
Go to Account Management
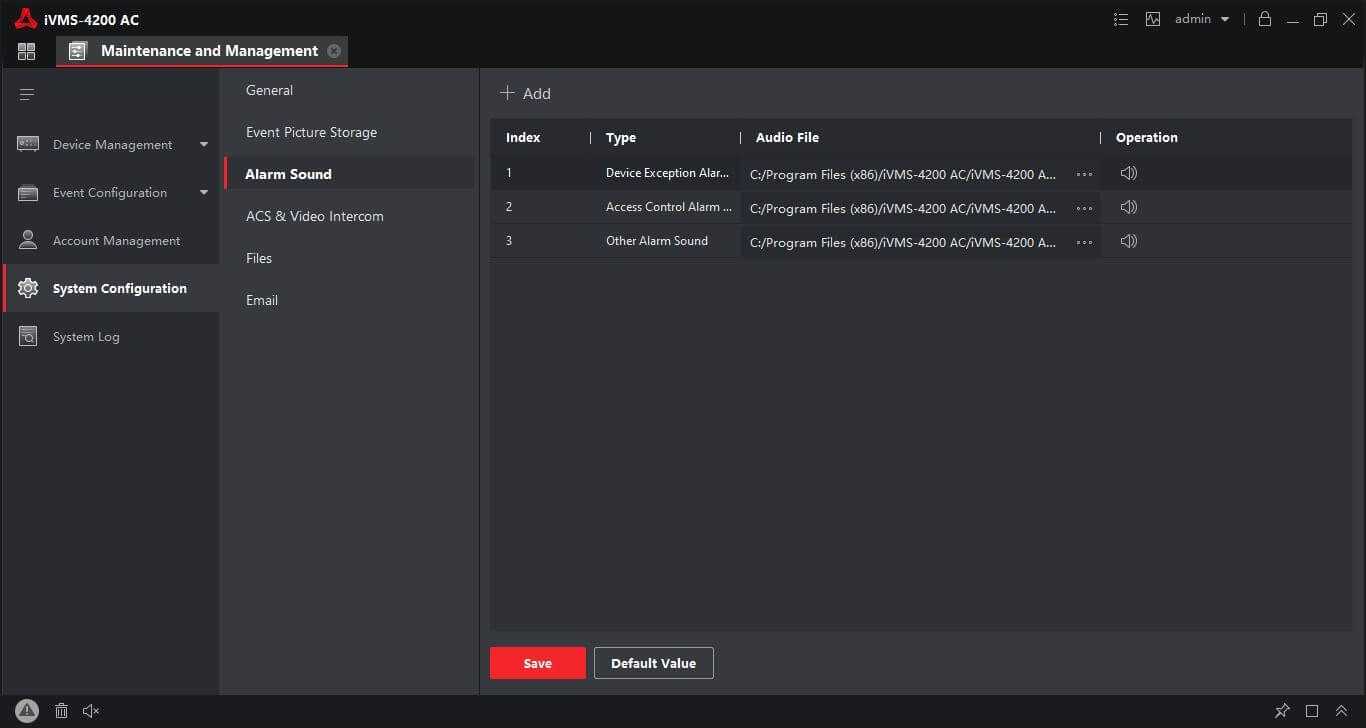[116, 241]
